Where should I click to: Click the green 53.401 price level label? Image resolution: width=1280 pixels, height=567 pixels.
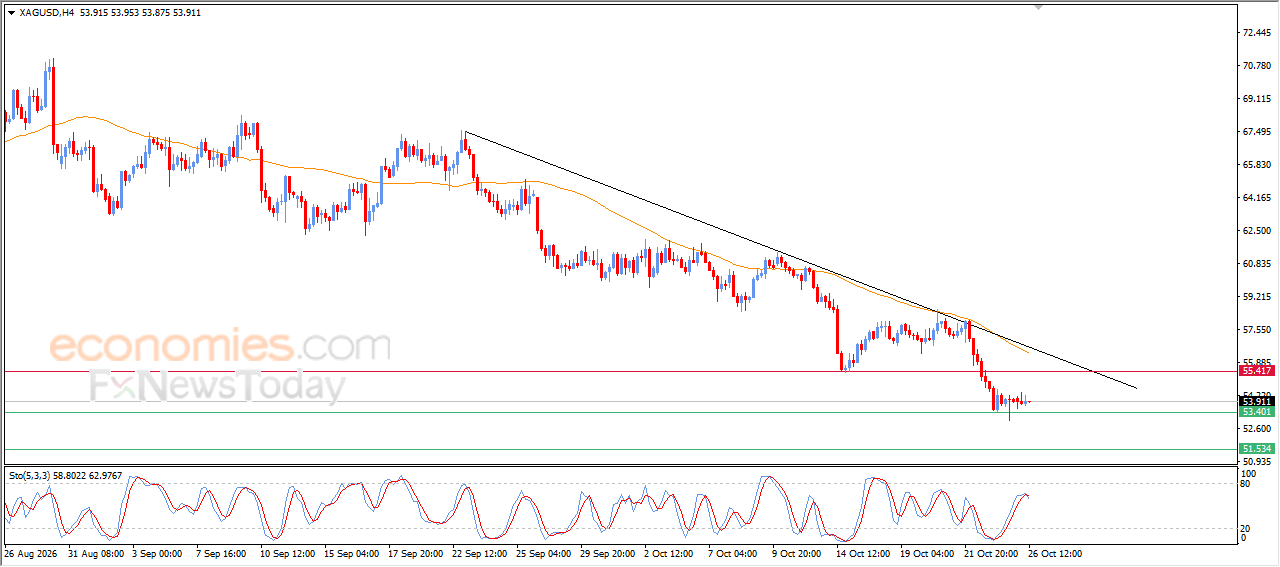1256,412
